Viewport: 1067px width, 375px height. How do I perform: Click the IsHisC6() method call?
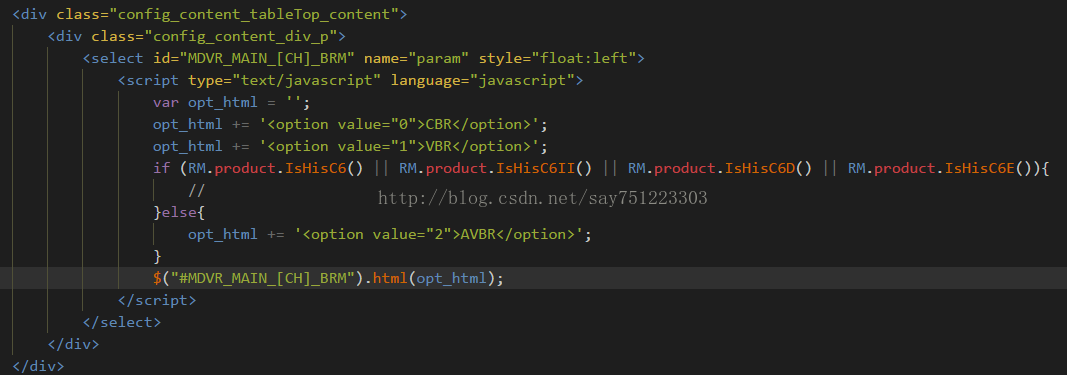(324, 168)
